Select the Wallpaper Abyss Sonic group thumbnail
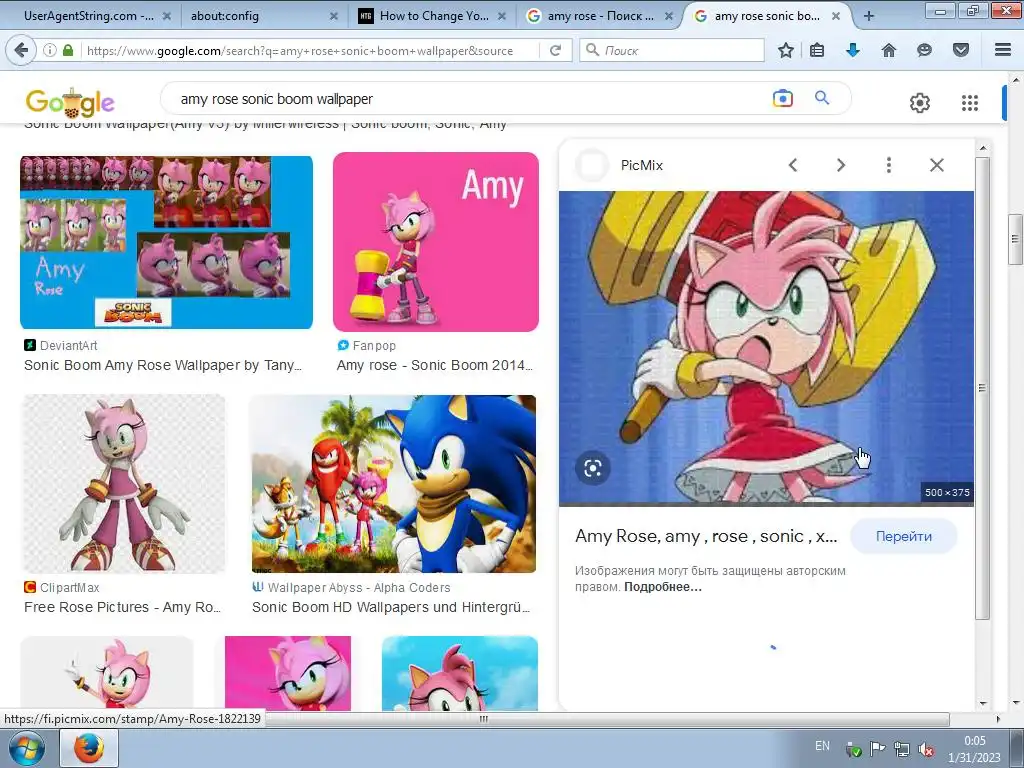 pyautogui.click(x=394, y=483)
